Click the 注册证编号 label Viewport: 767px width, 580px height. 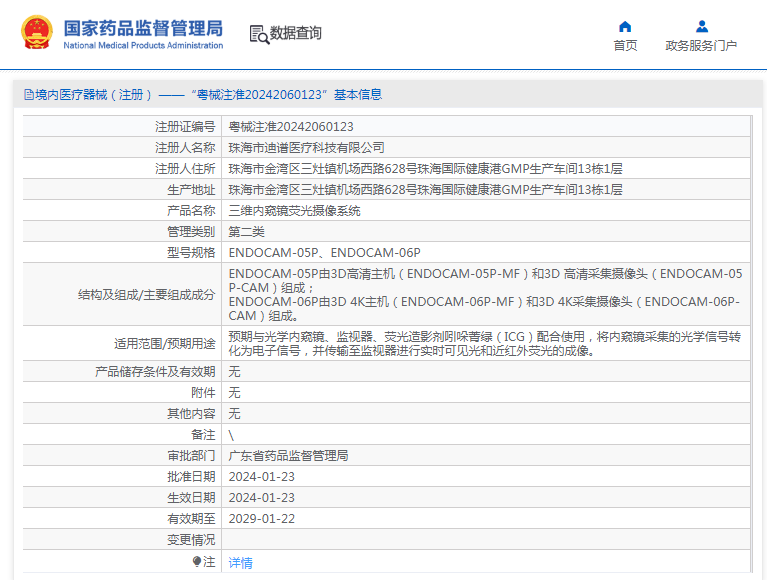point(185,127)
